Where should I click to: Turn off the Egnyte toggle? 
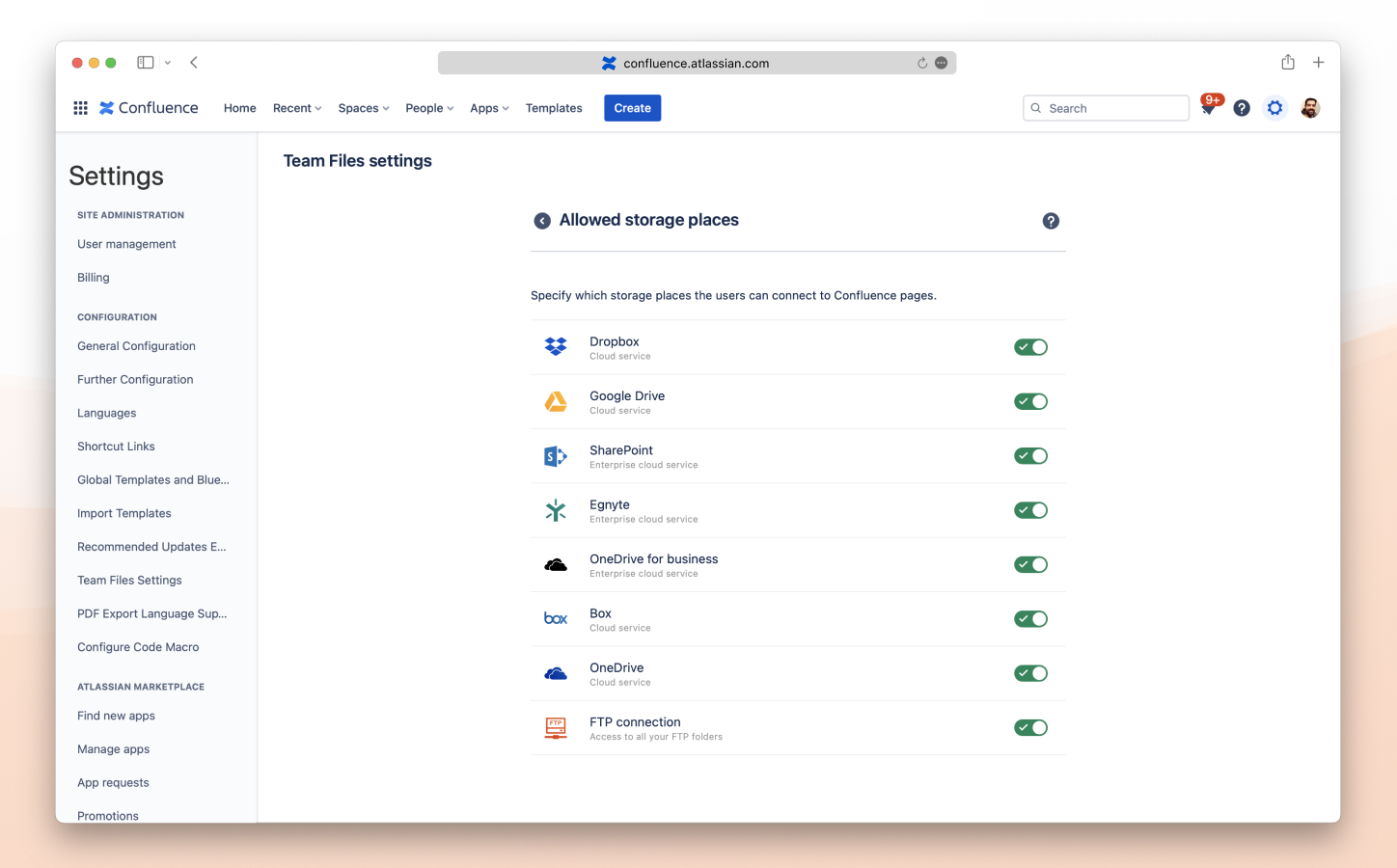point(1030,510)
